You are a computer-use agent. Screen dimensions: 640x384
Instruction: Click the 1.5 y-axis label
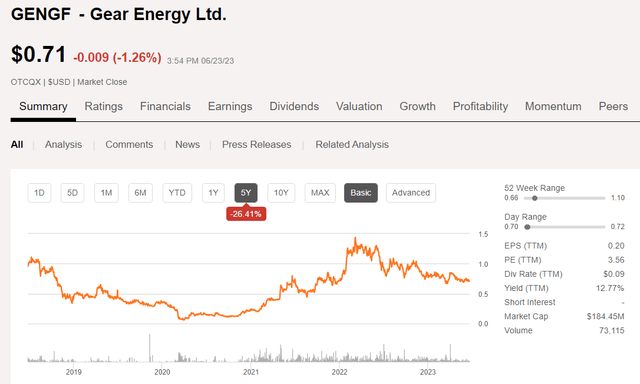point(483,234)
